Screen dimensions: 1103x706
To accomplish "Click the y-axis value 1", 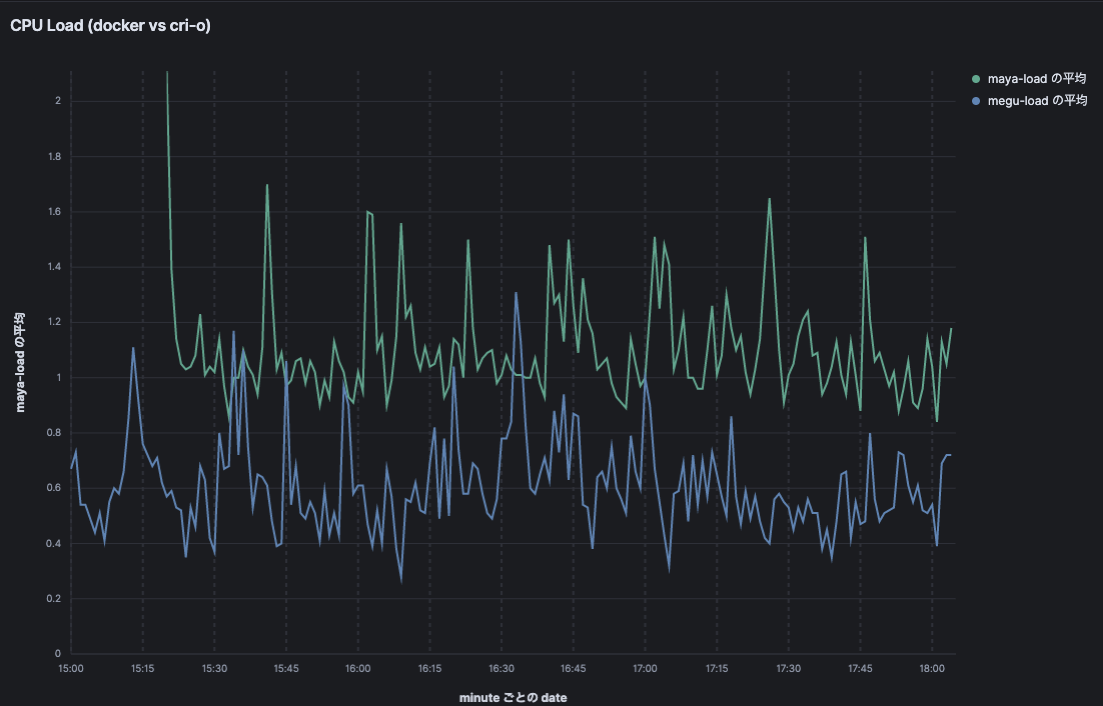I will pos(59,378).
